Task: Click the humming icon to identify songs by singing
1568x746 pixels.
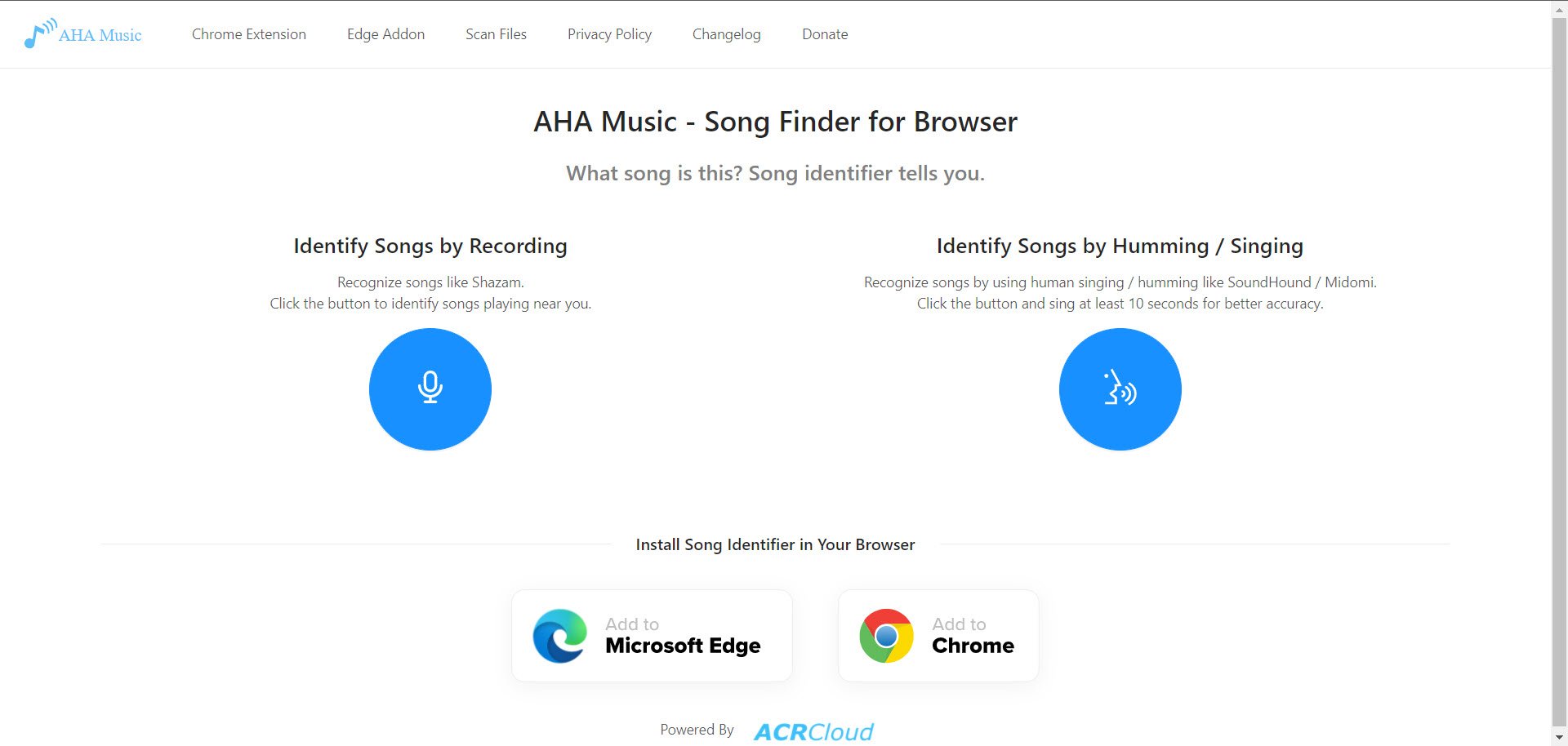Action: pyautogui.click(x=1120, y=389)
